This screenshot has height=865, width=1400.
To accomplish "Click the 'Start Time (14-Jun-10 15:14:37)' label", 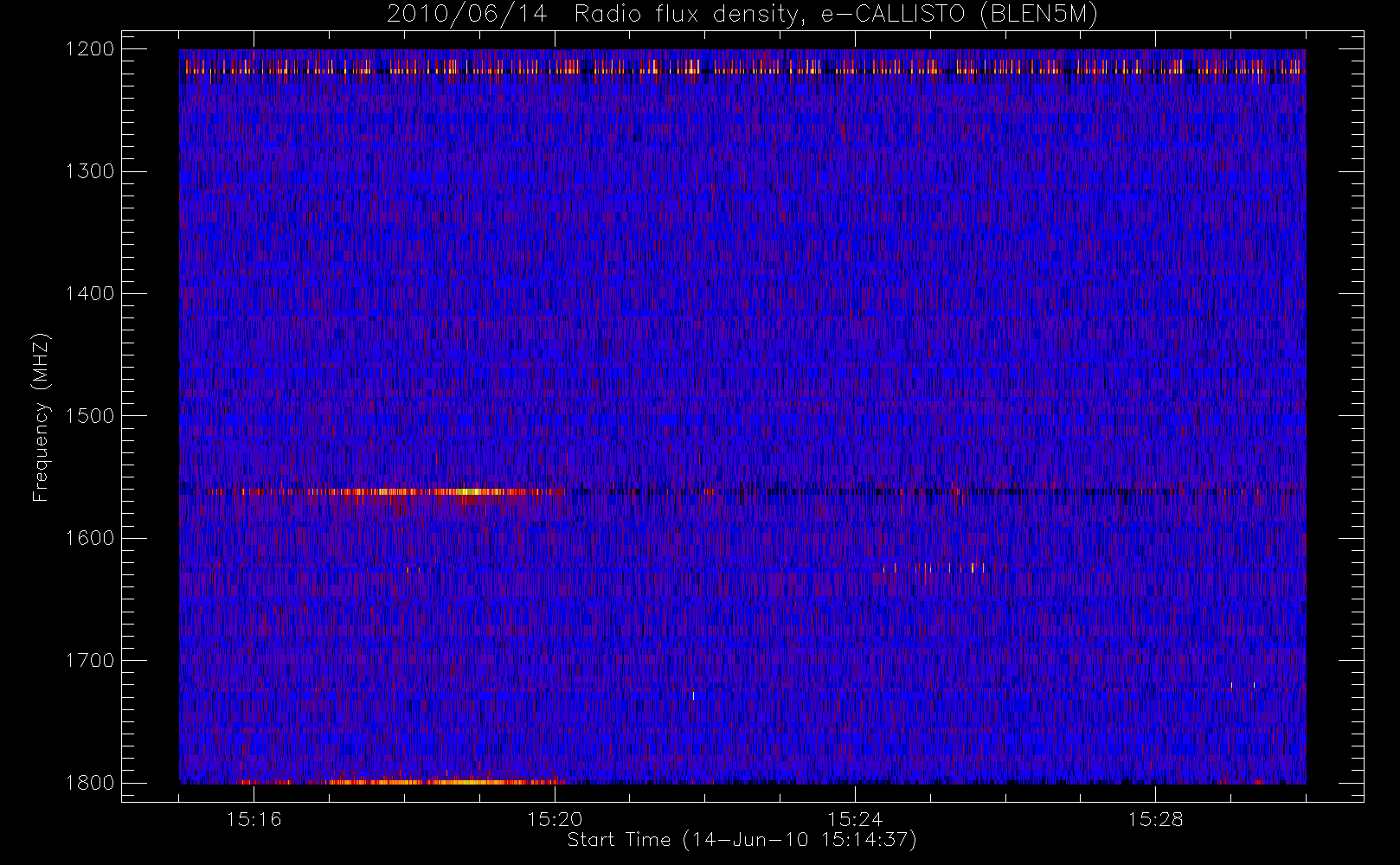I will [x=742, y=840].
